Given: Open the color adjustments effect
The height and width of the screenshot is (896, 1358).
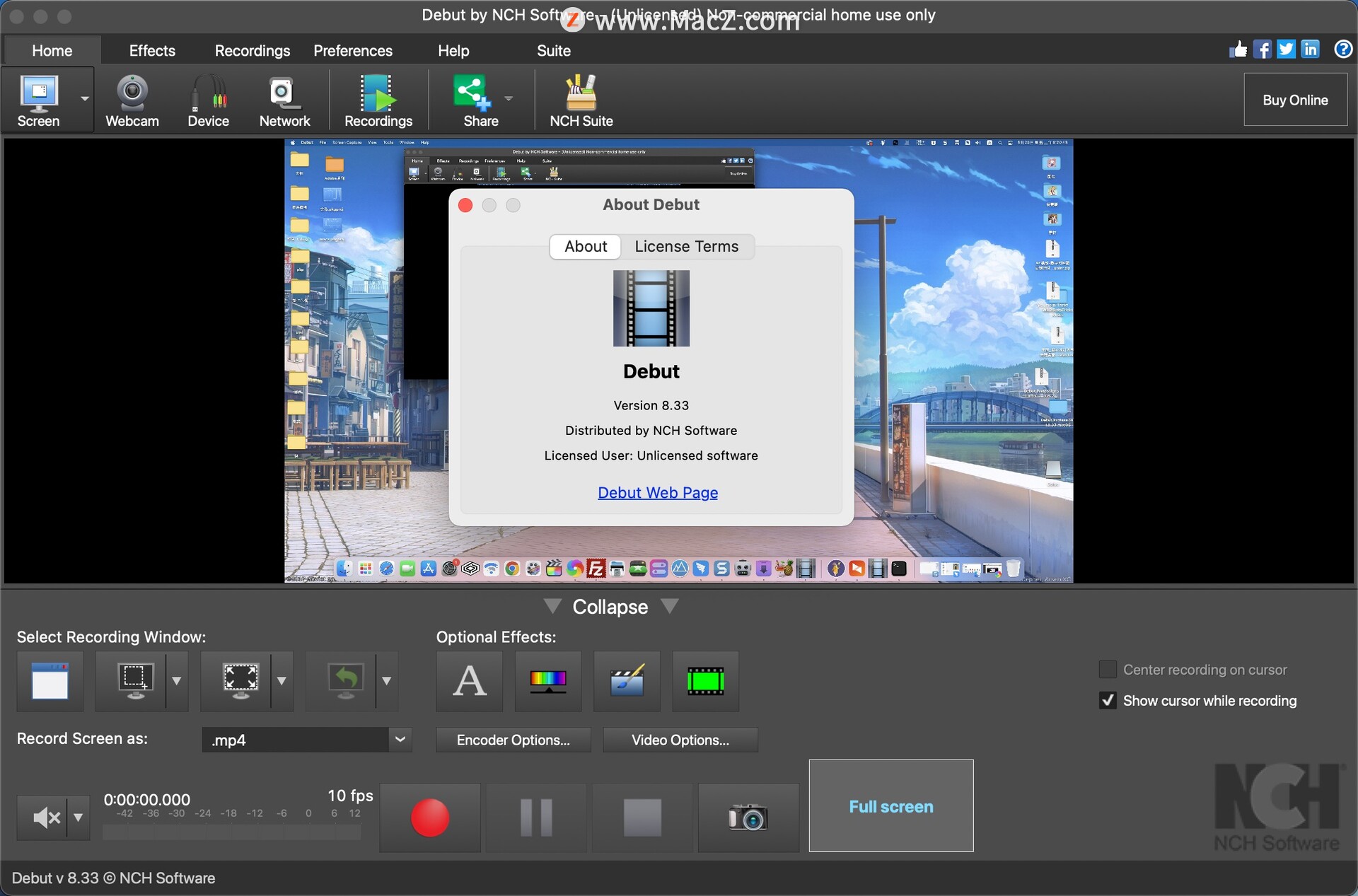Looking at the screenshot, I should tap(548, 681).
